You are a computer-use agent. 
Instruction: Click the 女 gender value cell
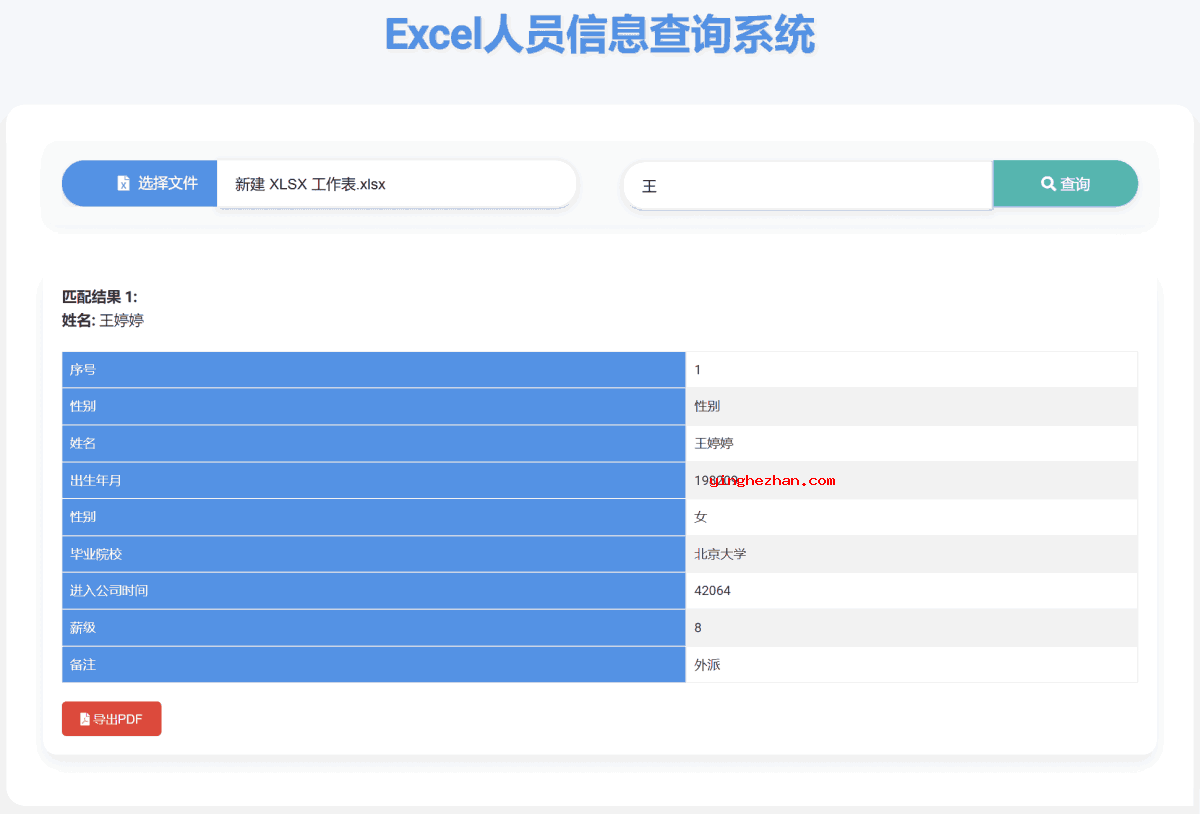point(701,517)
